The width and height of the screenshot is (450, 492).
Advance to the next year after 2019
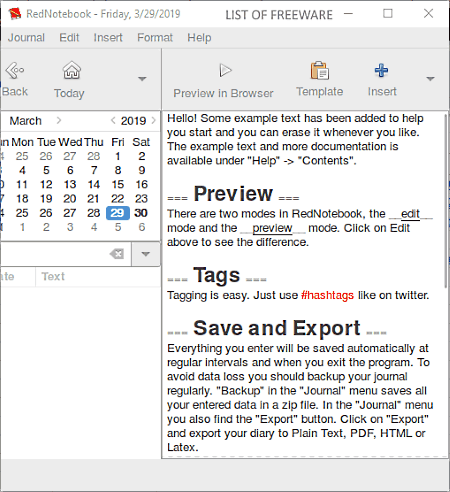[153, 120]
